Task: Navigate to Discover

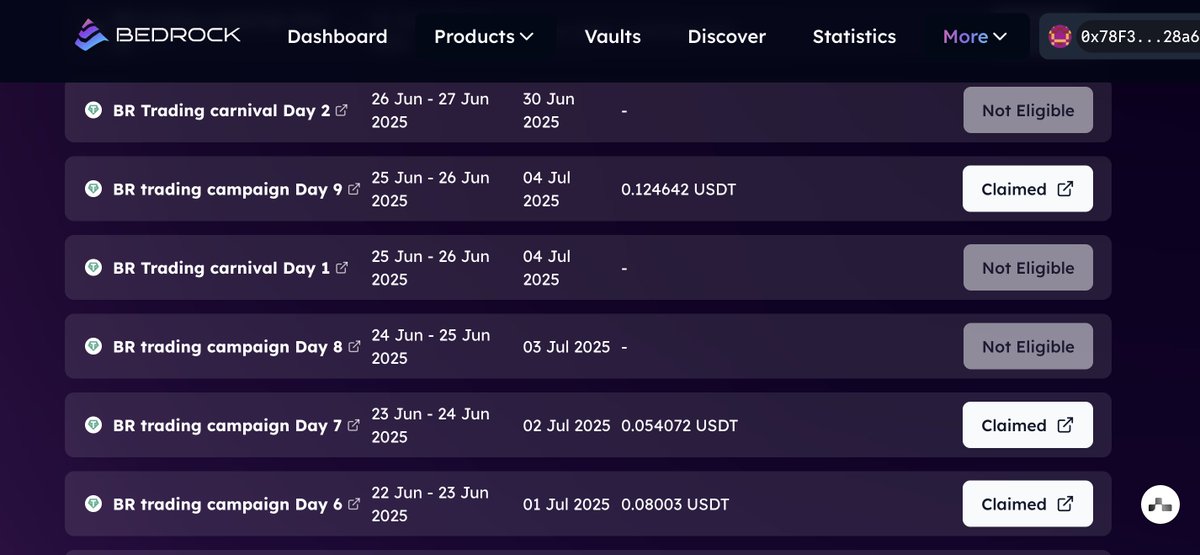Action: click(x=727, y=37)
